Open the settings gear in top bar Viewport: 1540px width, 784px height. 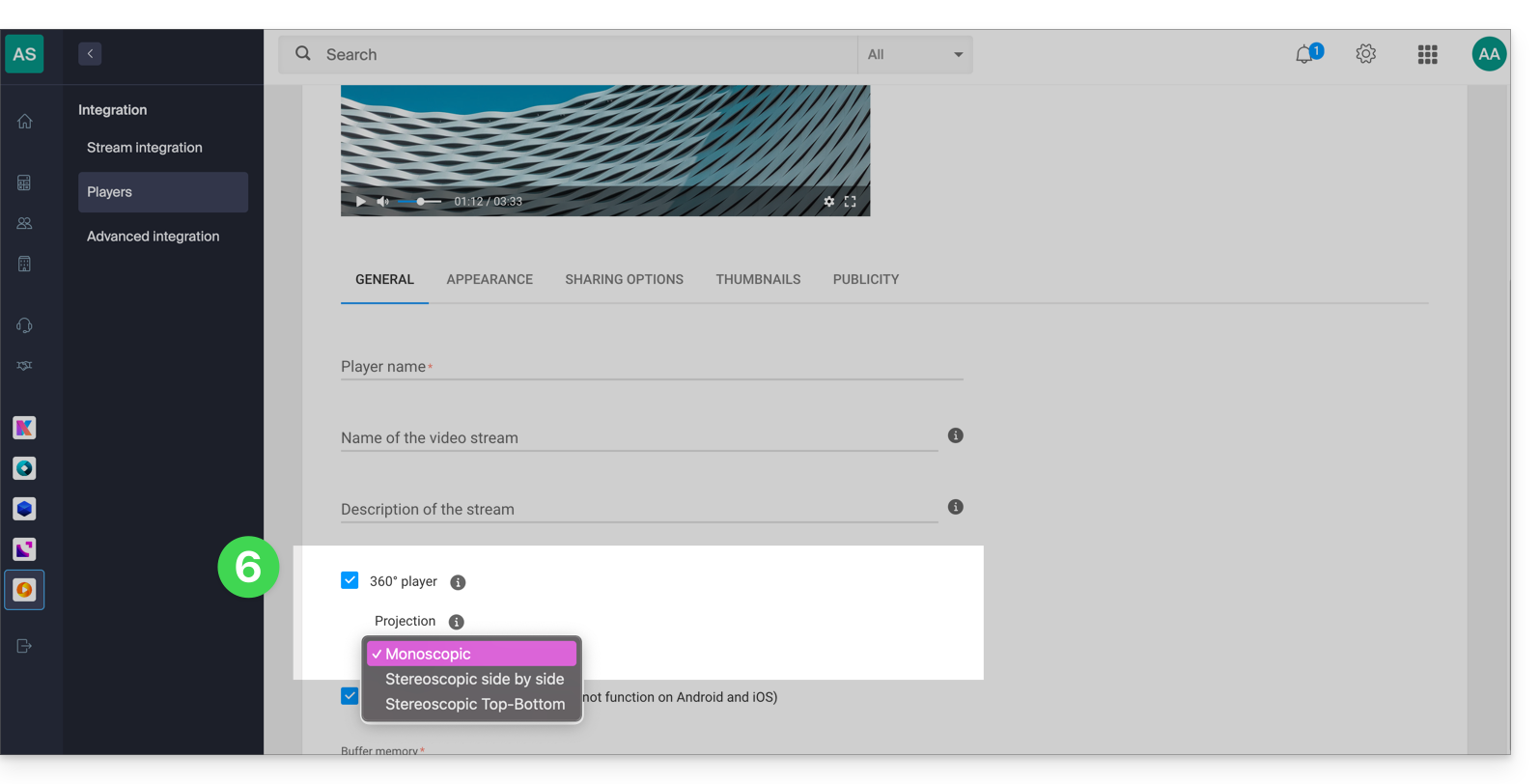coord(1365,55)
